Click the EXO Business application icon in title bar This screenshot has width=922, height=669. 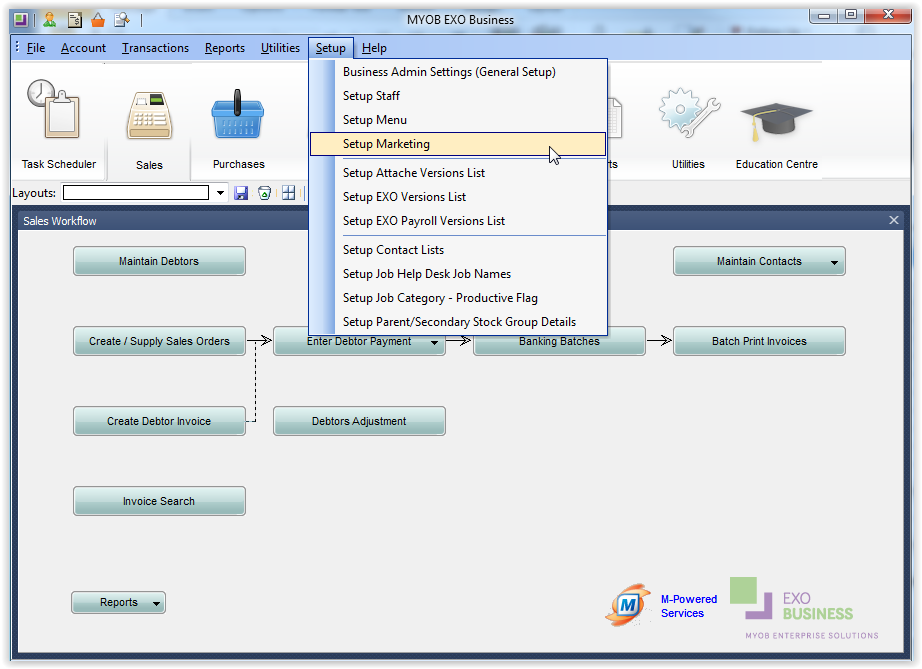pyautogui.click(x=21, y=20)
